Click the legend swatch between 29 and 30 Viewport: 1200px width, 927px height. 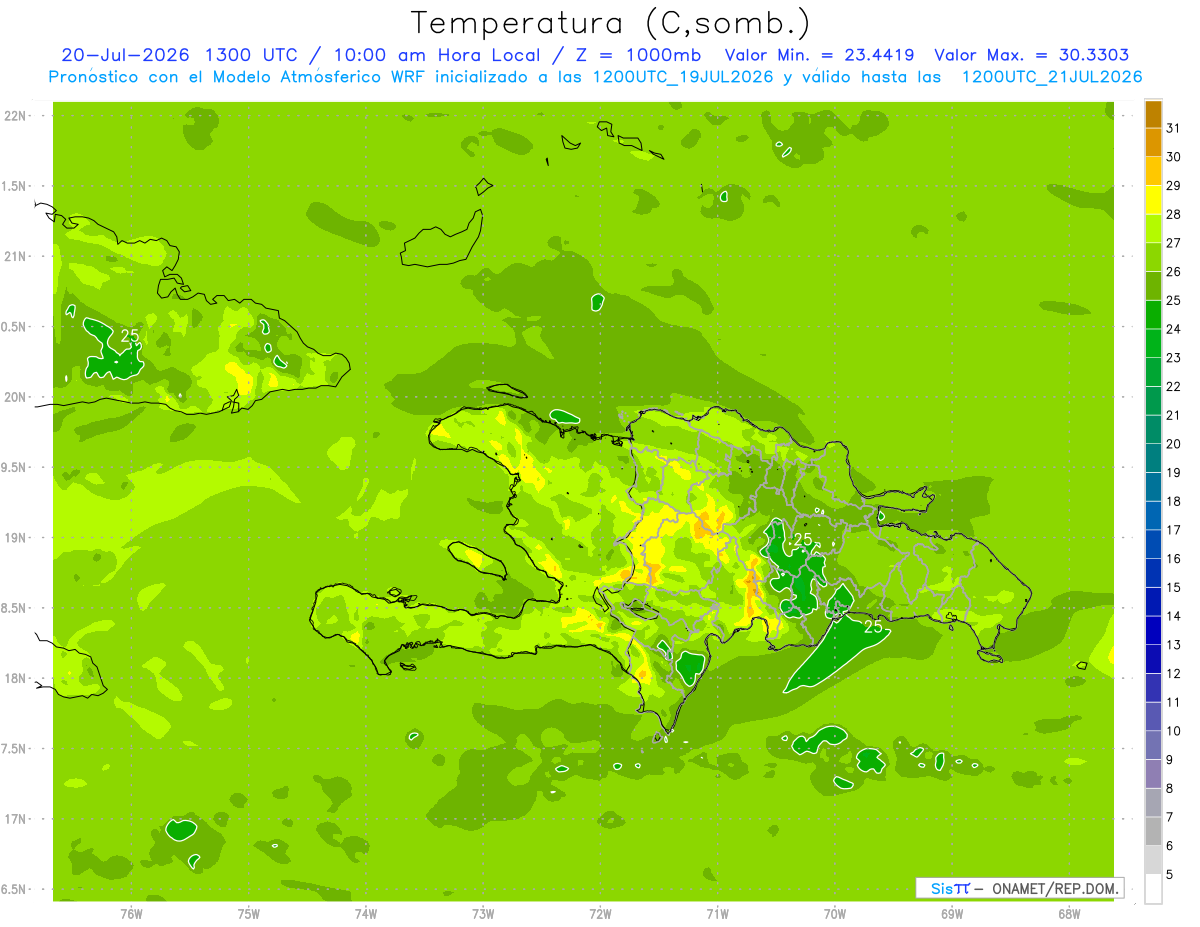(1153, 170)
